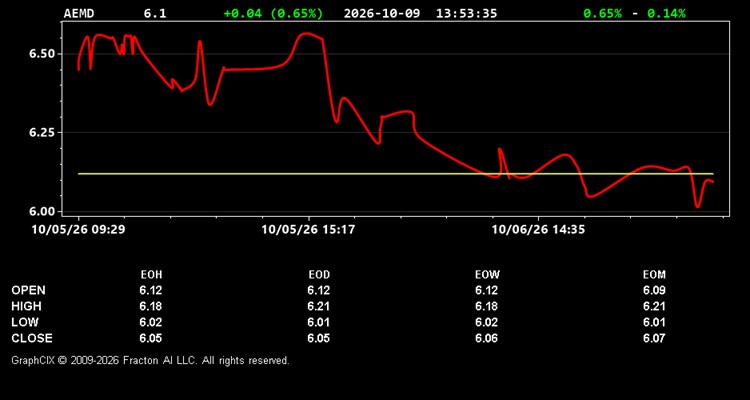Click the 6.25 y-axis label
The image size is (750, 400).
tap(43, 133)
